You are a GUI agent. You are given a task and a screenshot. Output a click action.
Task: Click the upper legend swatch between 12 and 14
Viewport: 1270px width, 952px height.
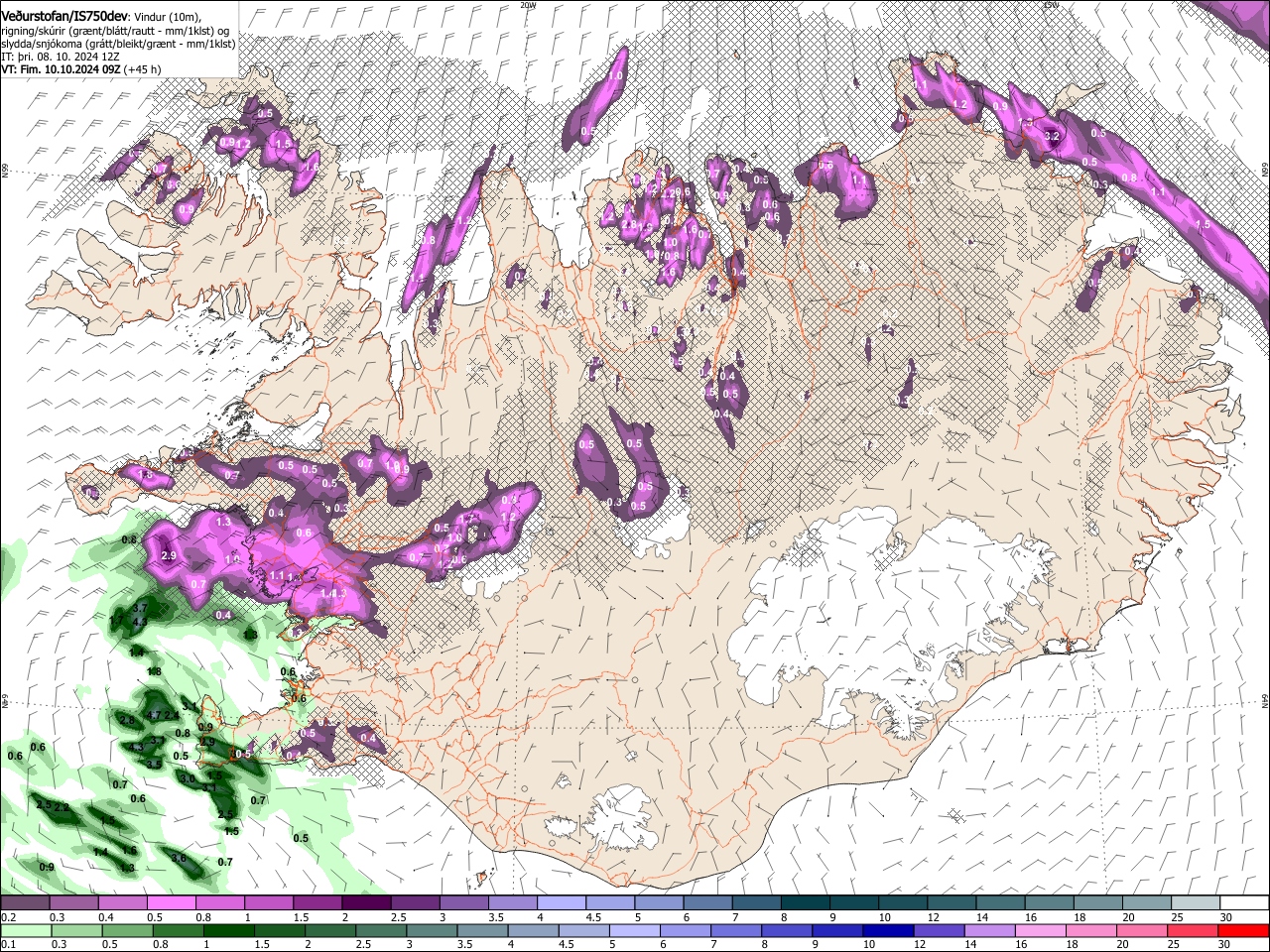[x=952, y=903]
